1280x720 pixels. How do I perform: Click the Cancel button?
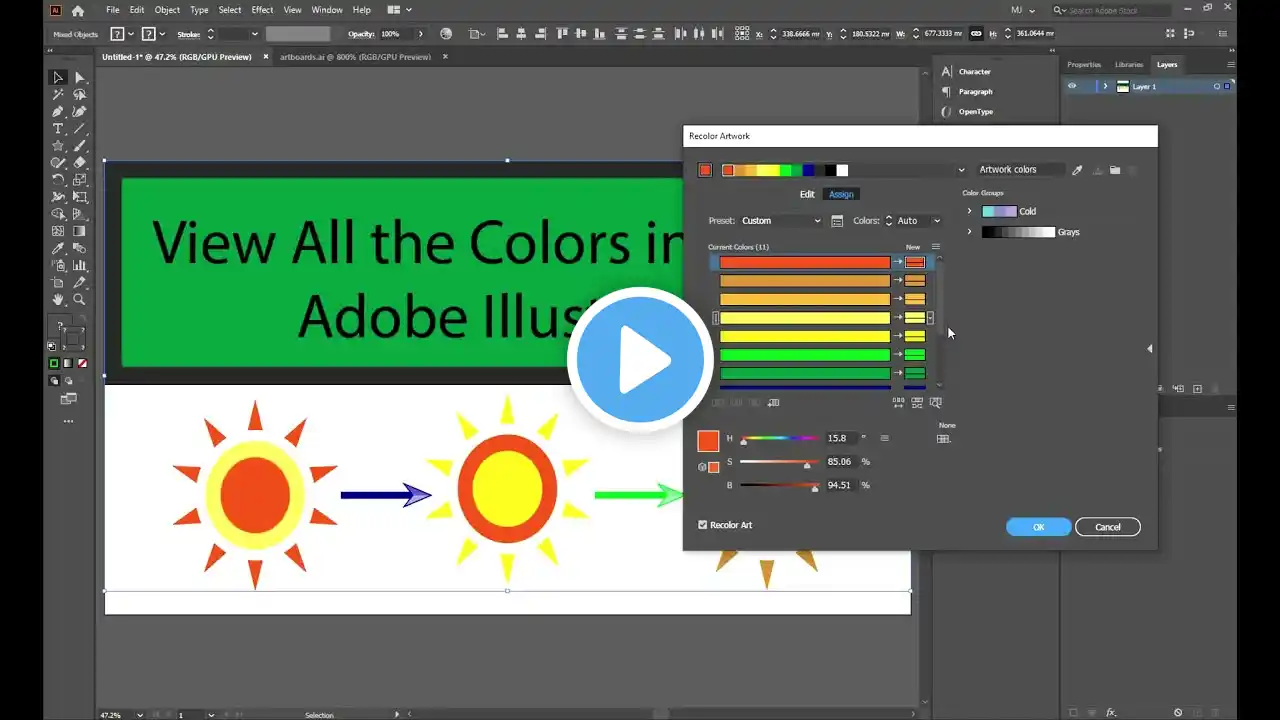click(1107, 527)
